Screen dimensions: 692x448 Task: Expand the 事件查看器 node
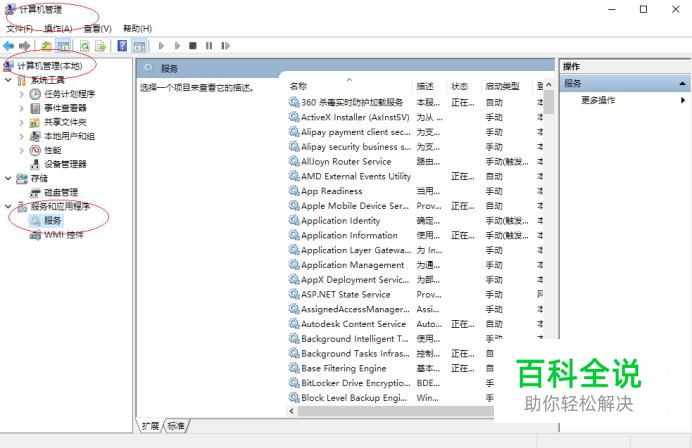pyautogui.click(x=21, y=108)
